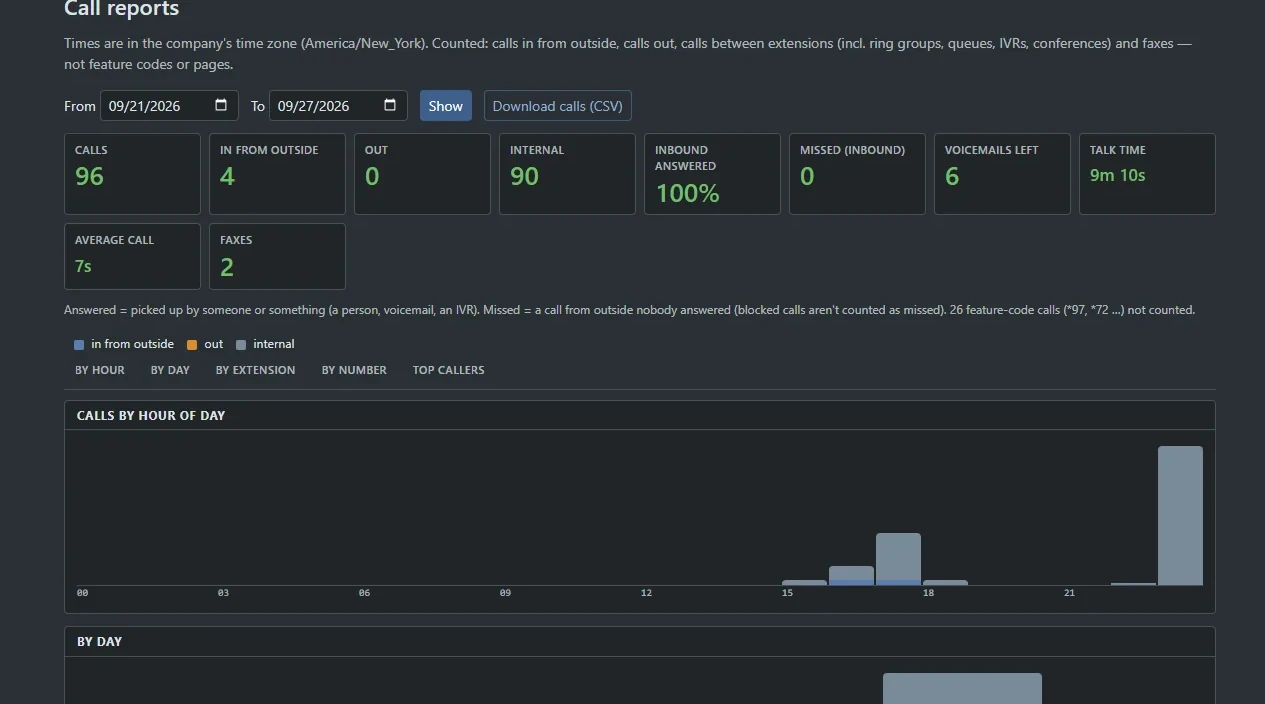The width and height of the screenshot is (1265, 704).
Task: Click Download calls (CSV) button
Action: tap(558, 105)
